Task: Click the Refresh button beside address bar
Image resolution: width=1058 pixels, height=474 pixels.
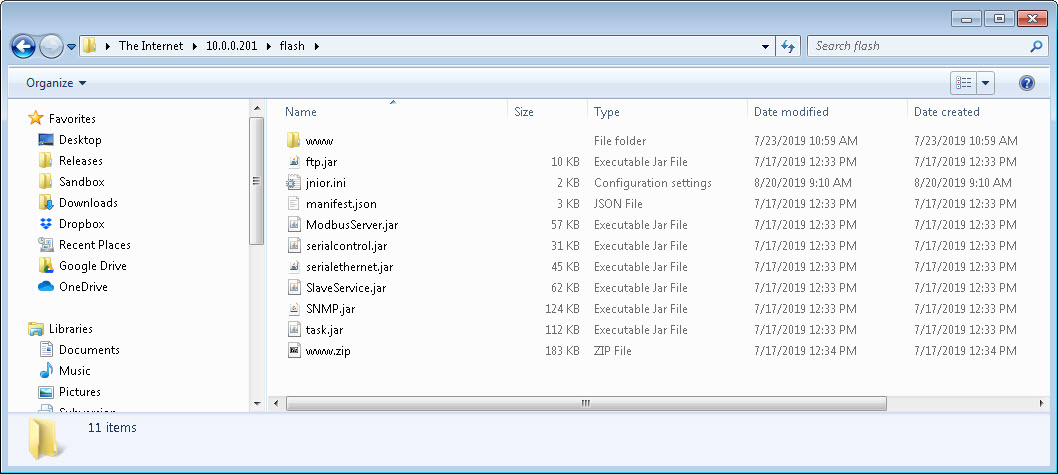Action: coord(787,47)
